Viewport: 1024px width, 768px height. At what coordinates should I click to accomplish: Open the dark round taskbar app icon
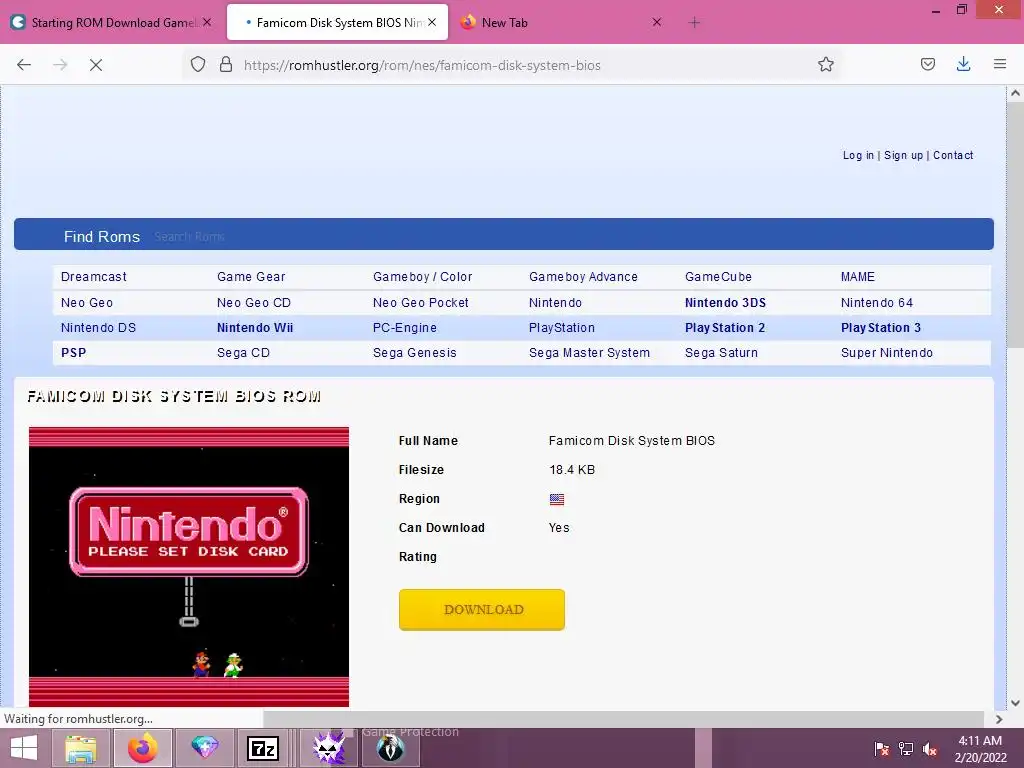click(390, 748)
